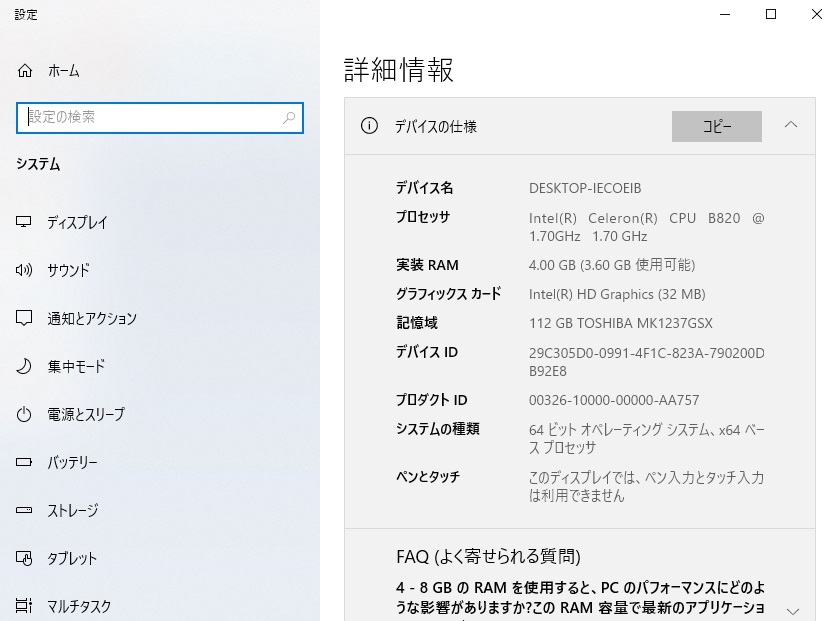Click the focus assist moon icon
Image resolution: width=833 pixels, height=621 pixels.
24,366
